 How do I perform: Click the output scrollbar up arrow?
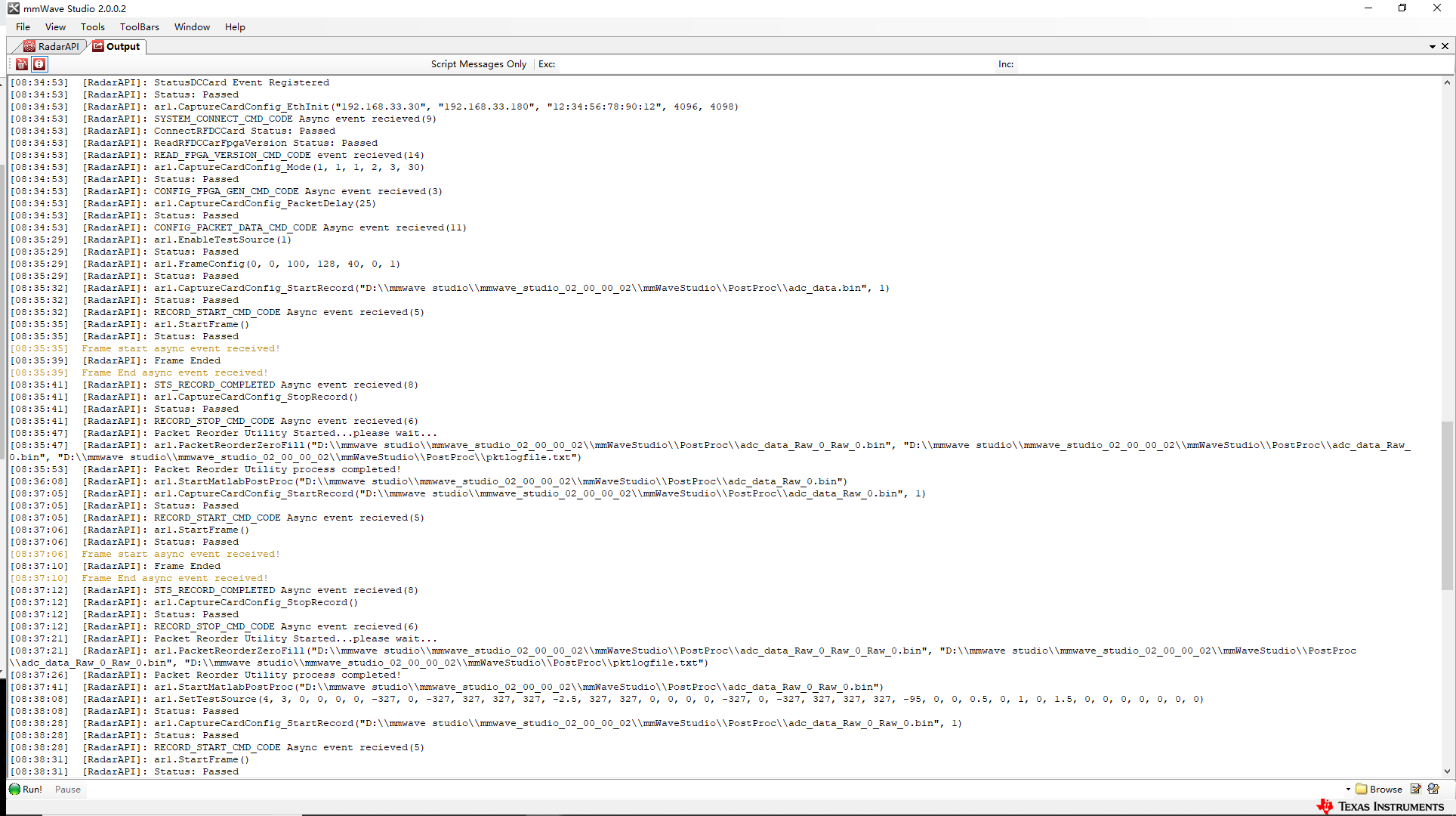[1447, 82]
